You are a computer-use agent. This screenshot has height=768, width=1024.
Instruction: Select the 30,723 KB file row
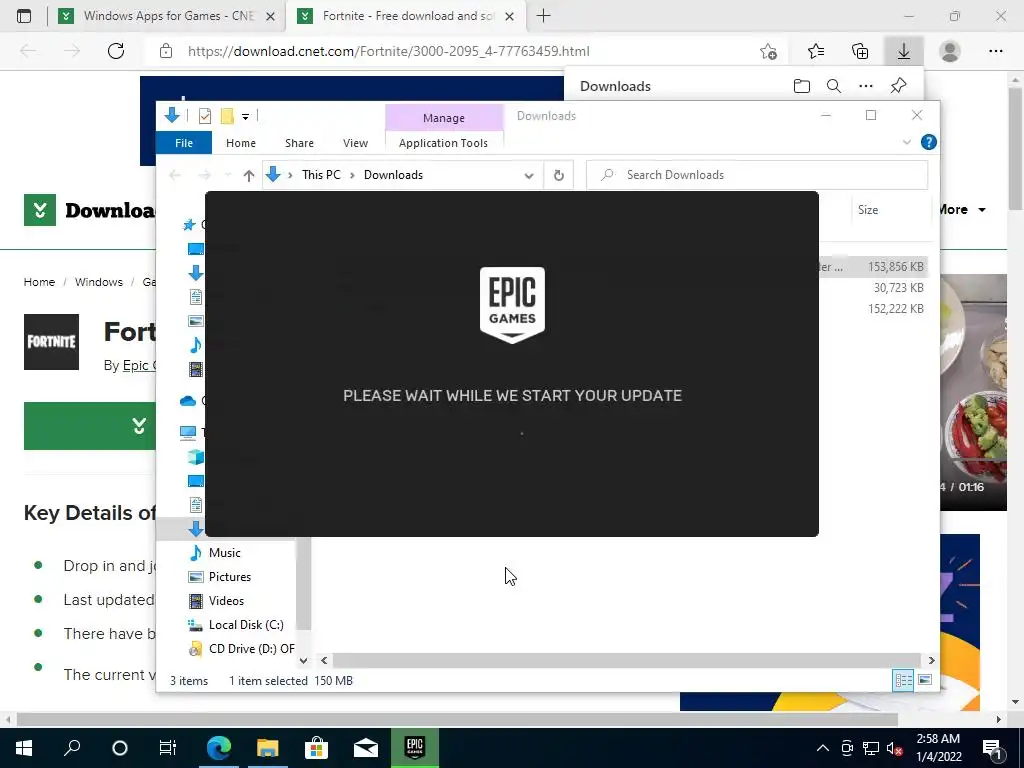point(898,287)
